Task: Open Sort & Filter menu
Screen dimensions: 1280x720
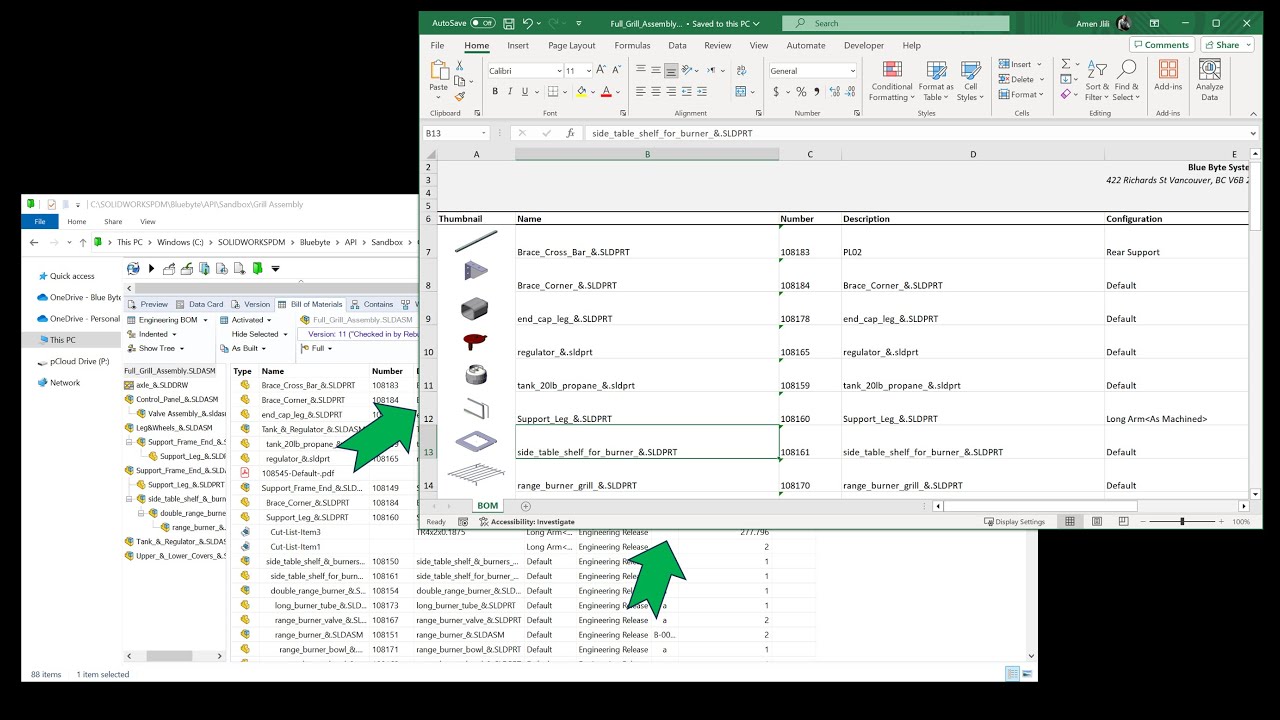Action: [1097, 81]
